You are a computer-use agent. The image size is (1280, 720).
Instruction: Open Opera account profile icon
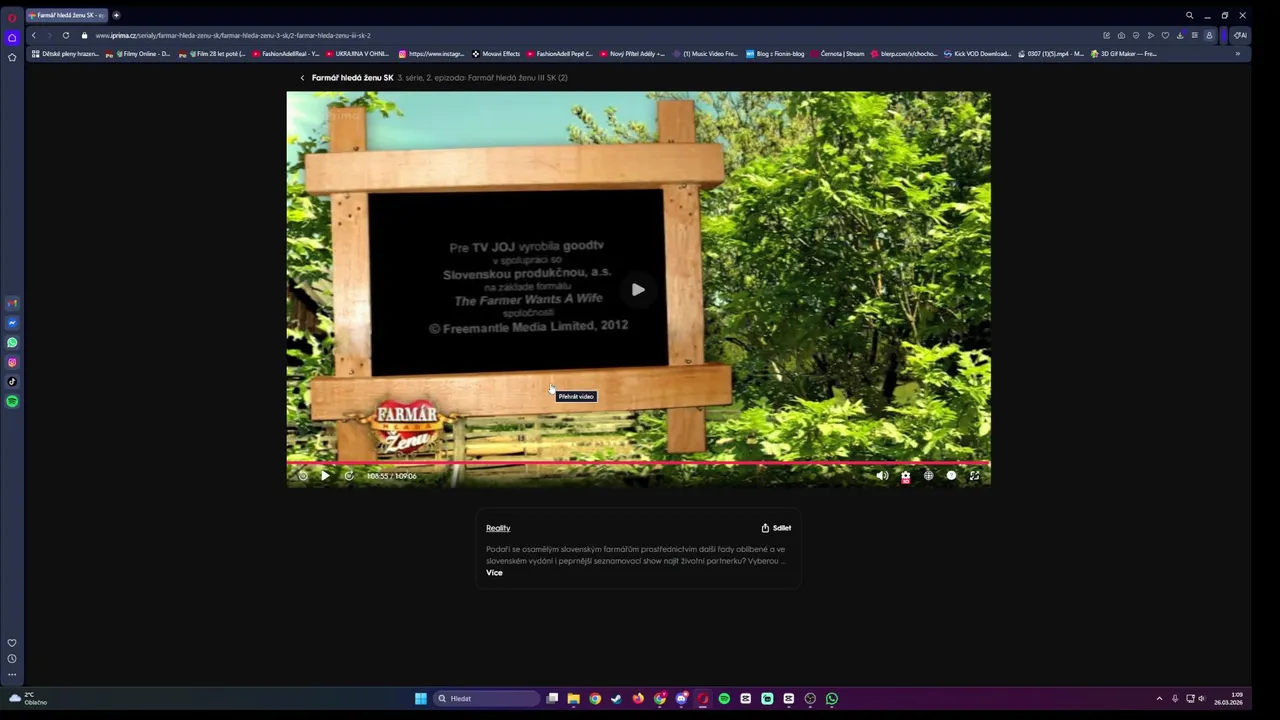1209,35
